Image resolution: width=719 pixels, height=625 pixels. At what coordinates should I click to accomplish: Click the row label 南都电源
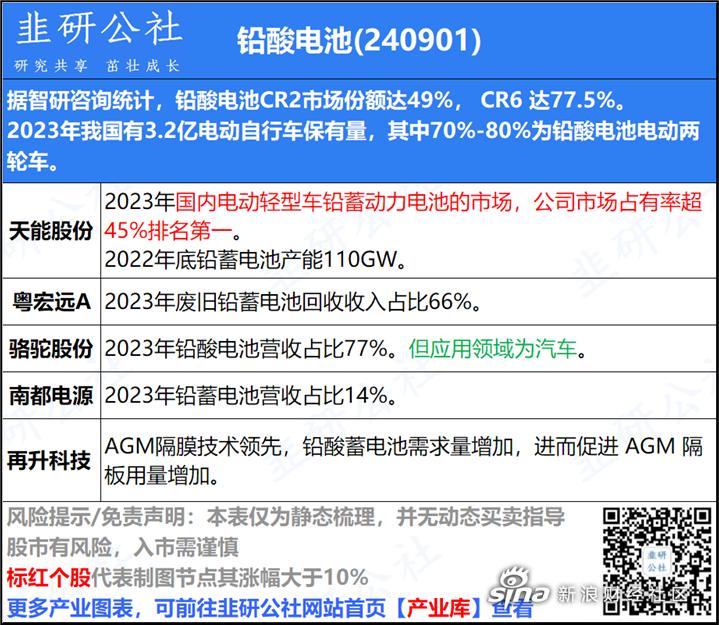(51, 396)
